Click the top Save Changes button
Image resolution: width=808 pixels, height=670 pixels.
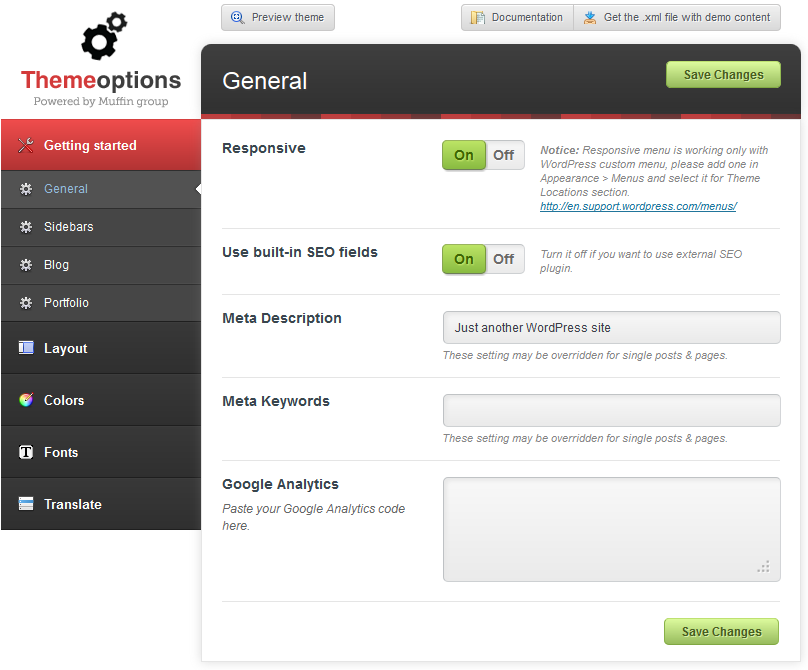coord(723,75)
